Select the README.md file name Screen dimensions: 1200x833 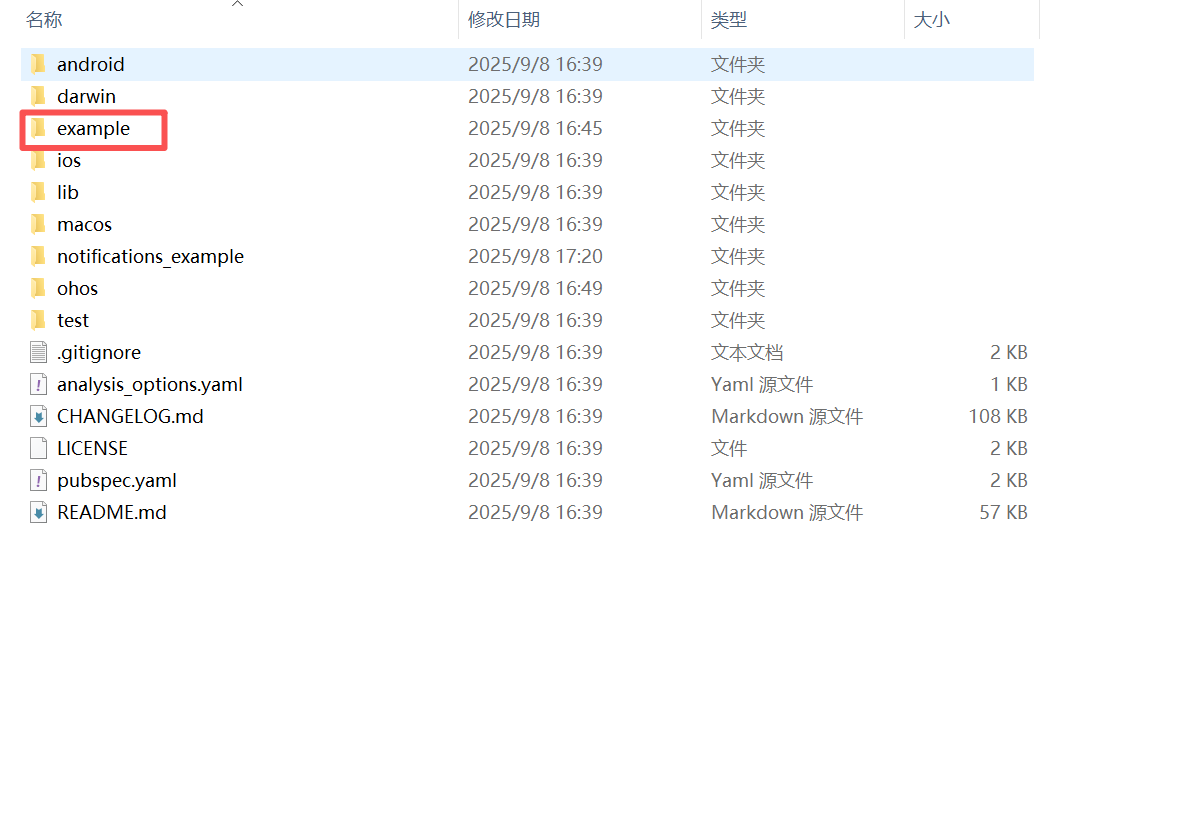point(112,512)
